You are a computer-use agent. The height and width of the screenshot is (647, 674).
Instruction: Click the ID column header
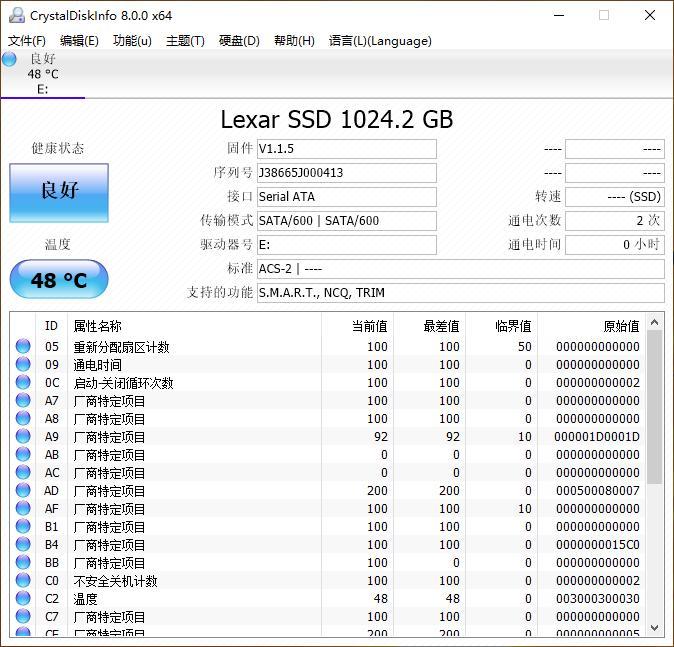click(x=51, y=326)
